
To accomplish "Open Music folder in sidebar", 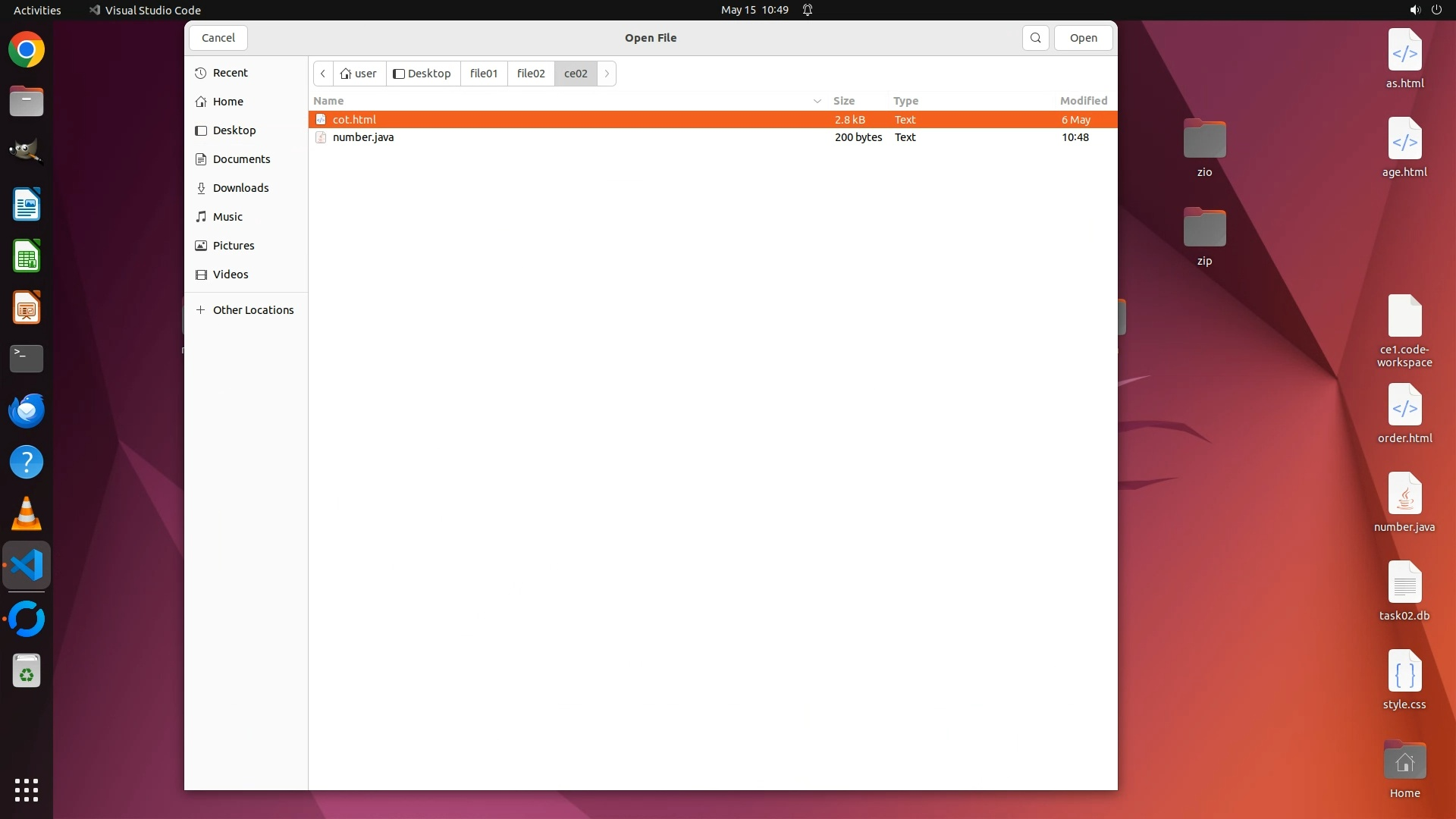I will coord(227,217).
